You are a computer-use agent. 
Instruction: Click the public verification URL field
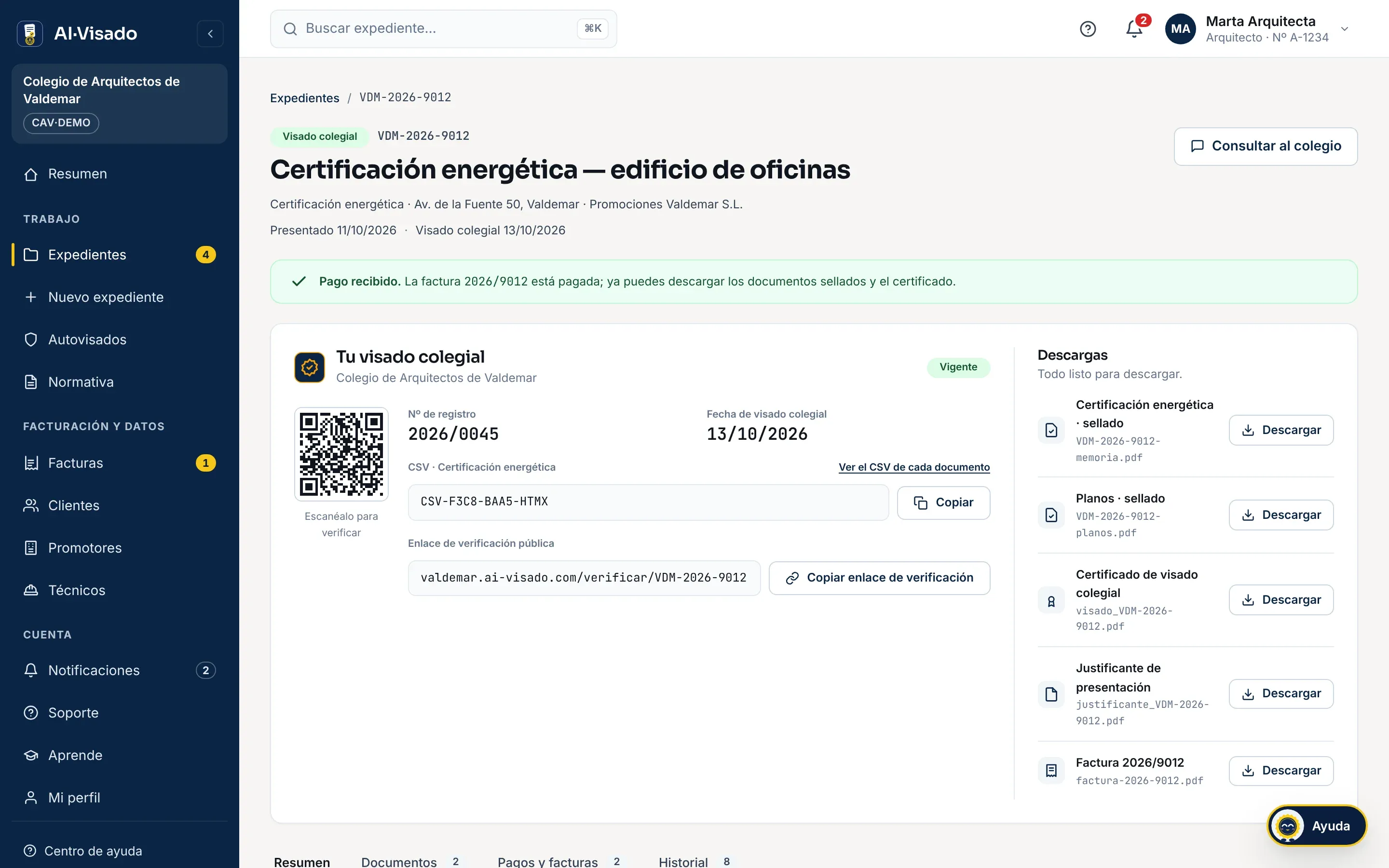point(584,578)
